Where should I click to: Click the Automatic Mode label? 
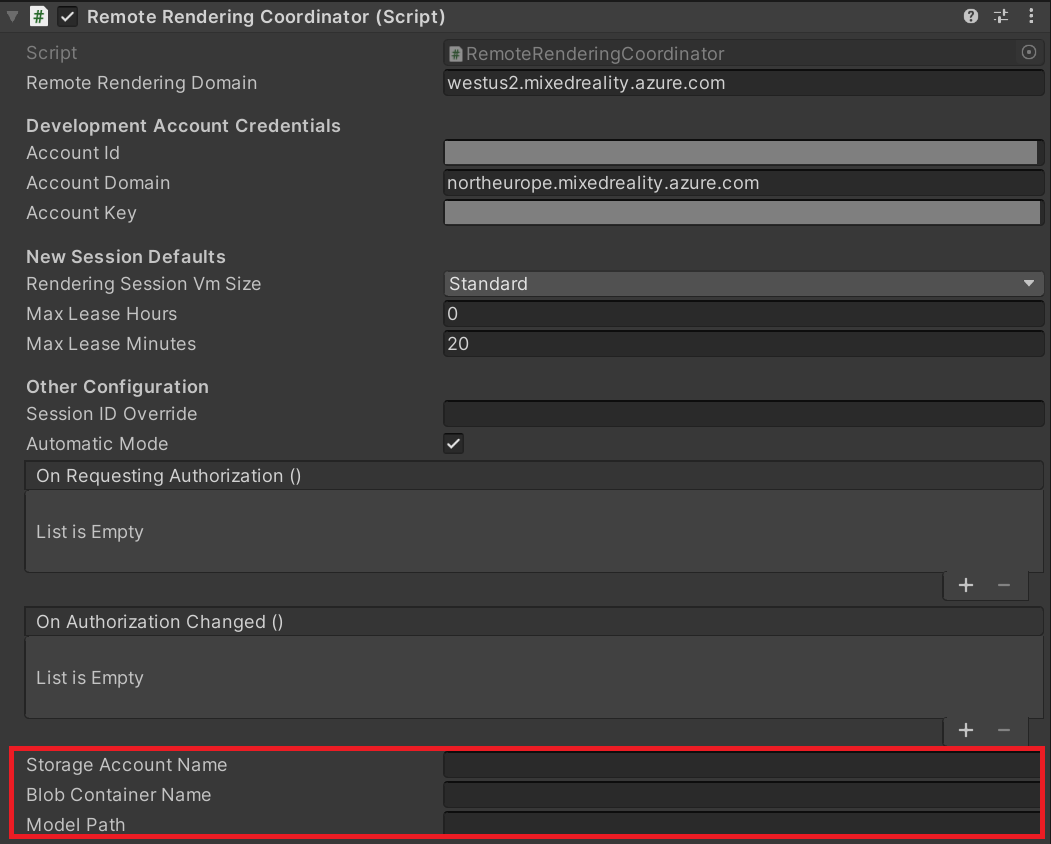tap(97, 444)
